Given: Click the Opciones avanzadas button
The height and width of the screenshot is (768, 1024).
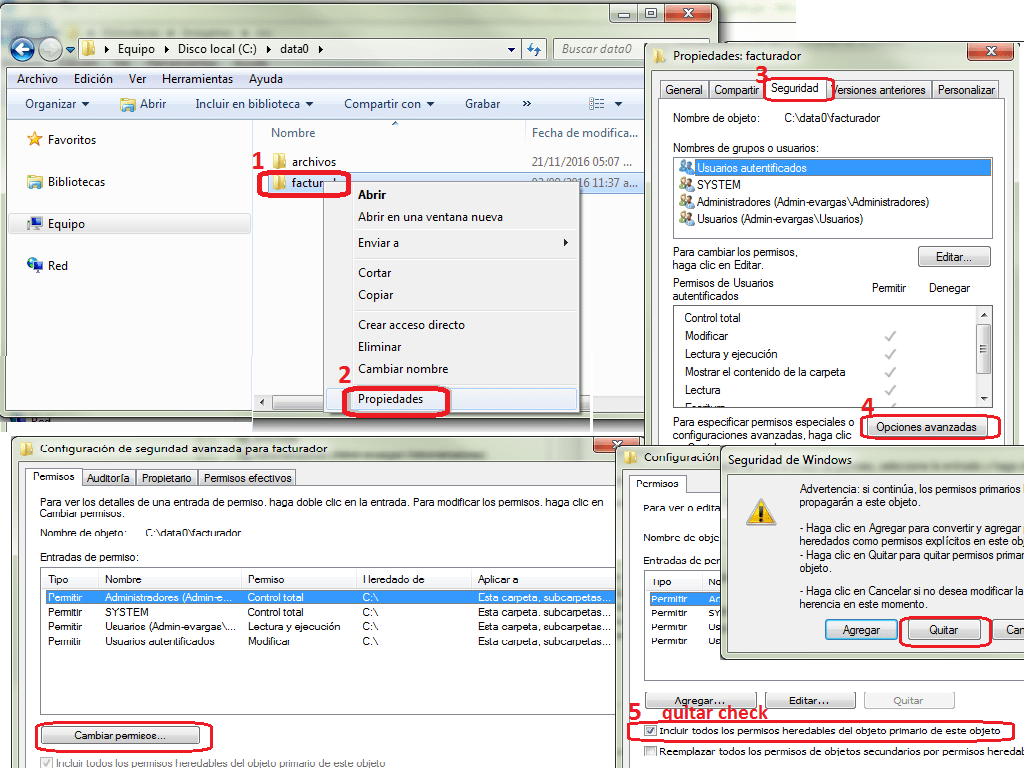Looking at the screenshot, I should (x=925, y=427).
